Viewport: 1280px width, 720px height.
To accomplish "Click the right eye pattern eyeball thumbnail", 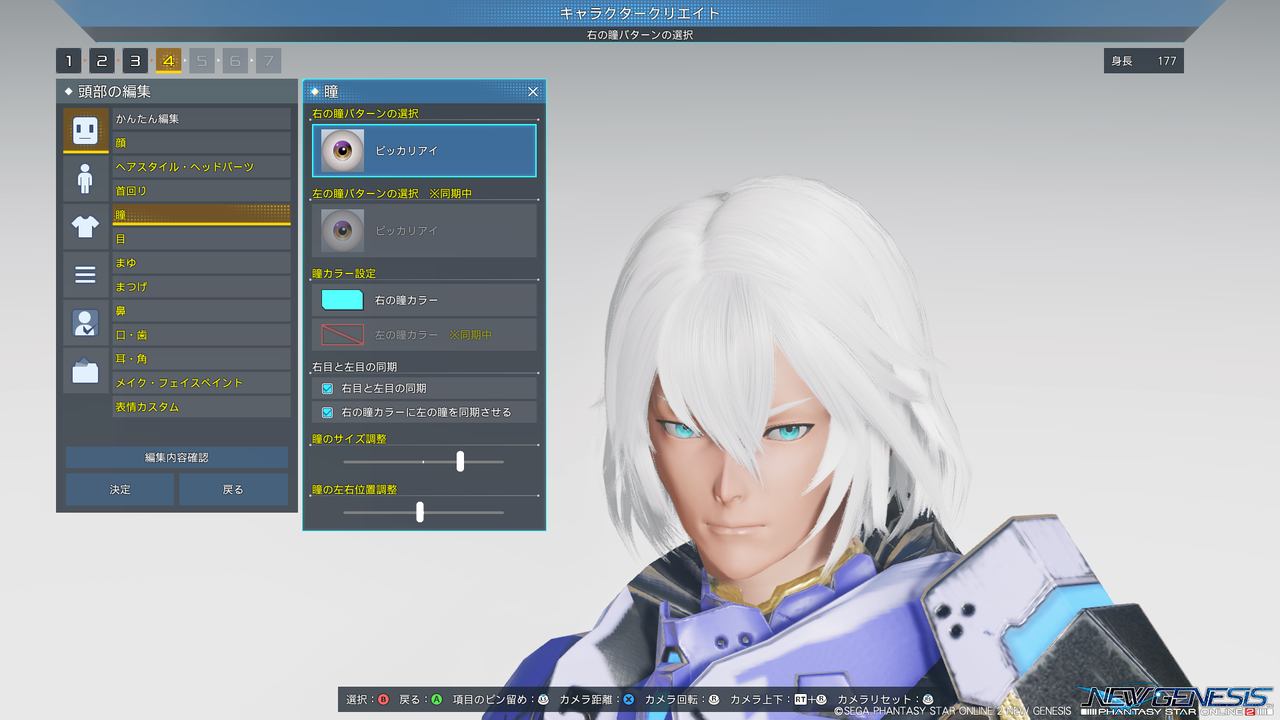I will click(342, 151).
